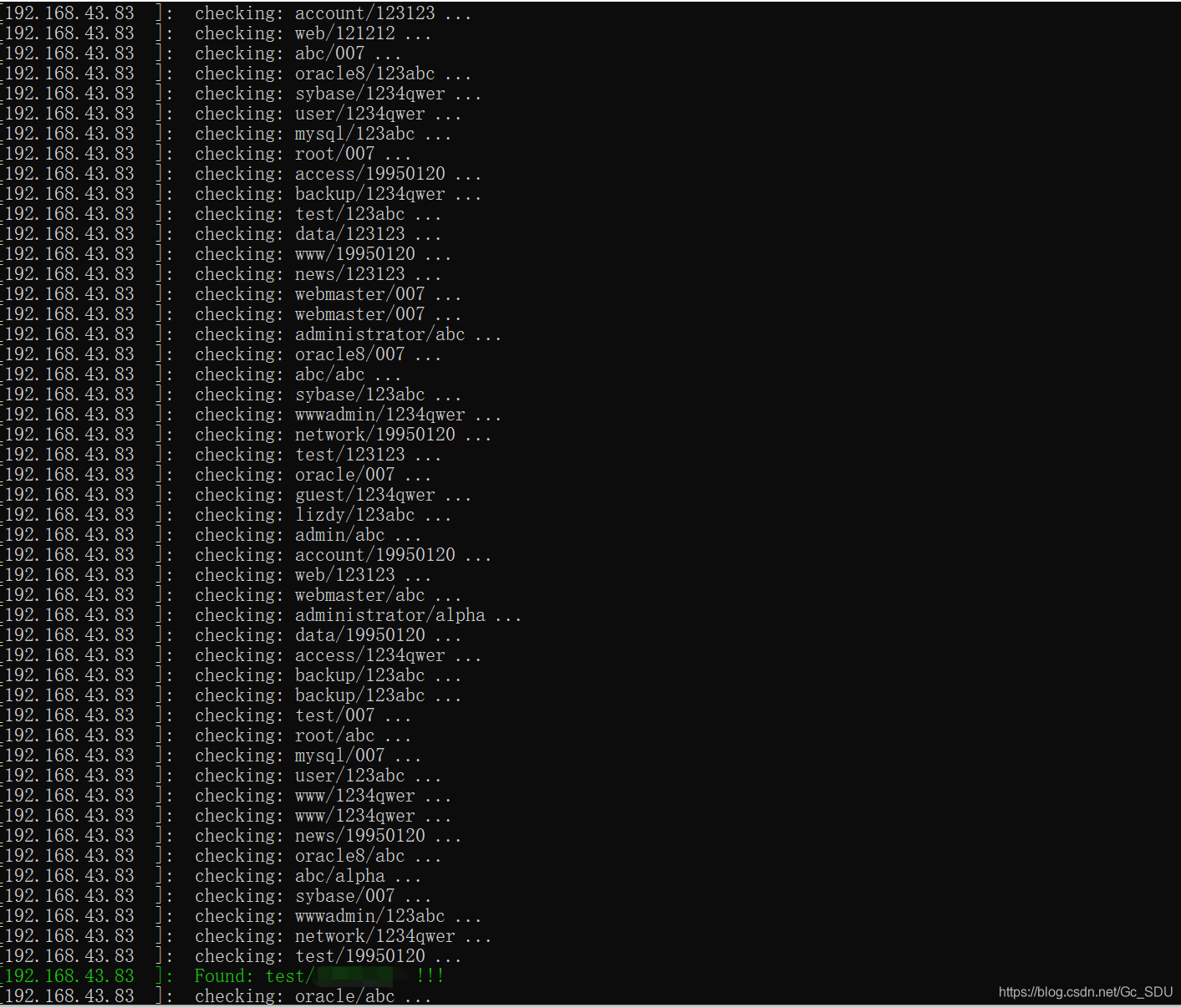Click "data/123123" text

(349, 233)
